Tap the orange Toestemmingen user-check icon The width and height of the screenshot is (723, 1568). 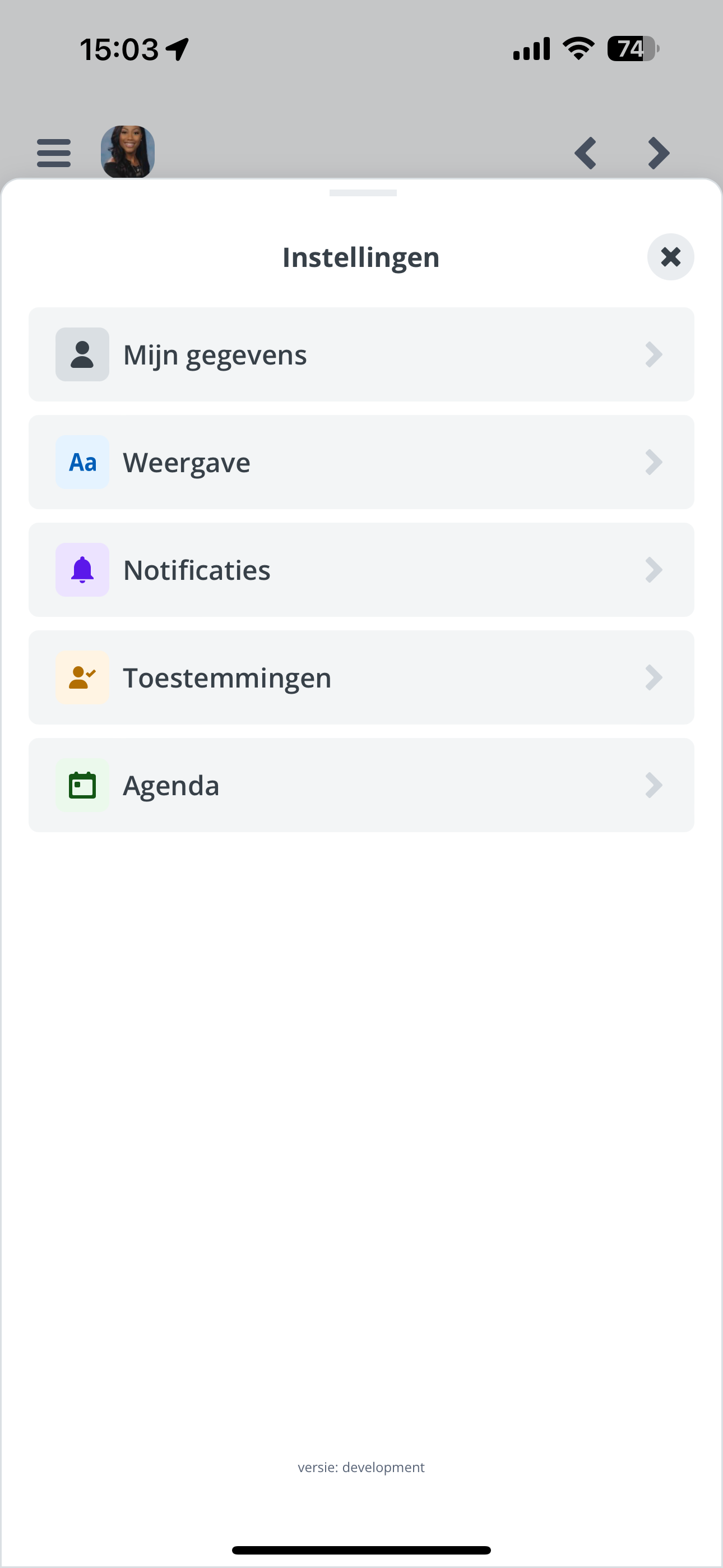pyautogui.click(x=82, y=677)
